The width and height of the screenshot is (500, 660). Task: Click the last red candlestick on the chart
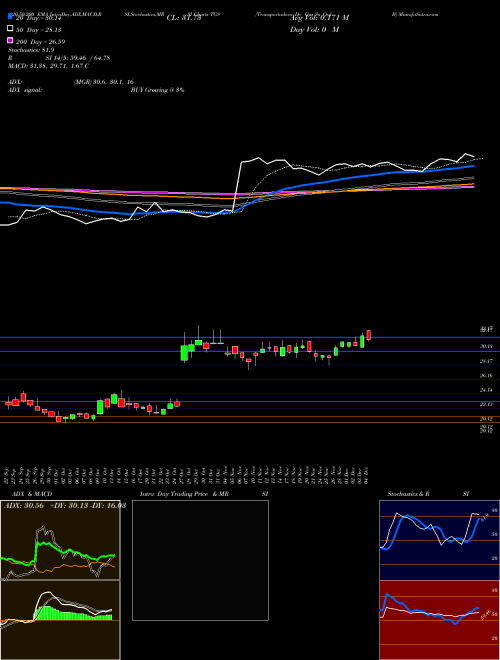tap(369, 335)
